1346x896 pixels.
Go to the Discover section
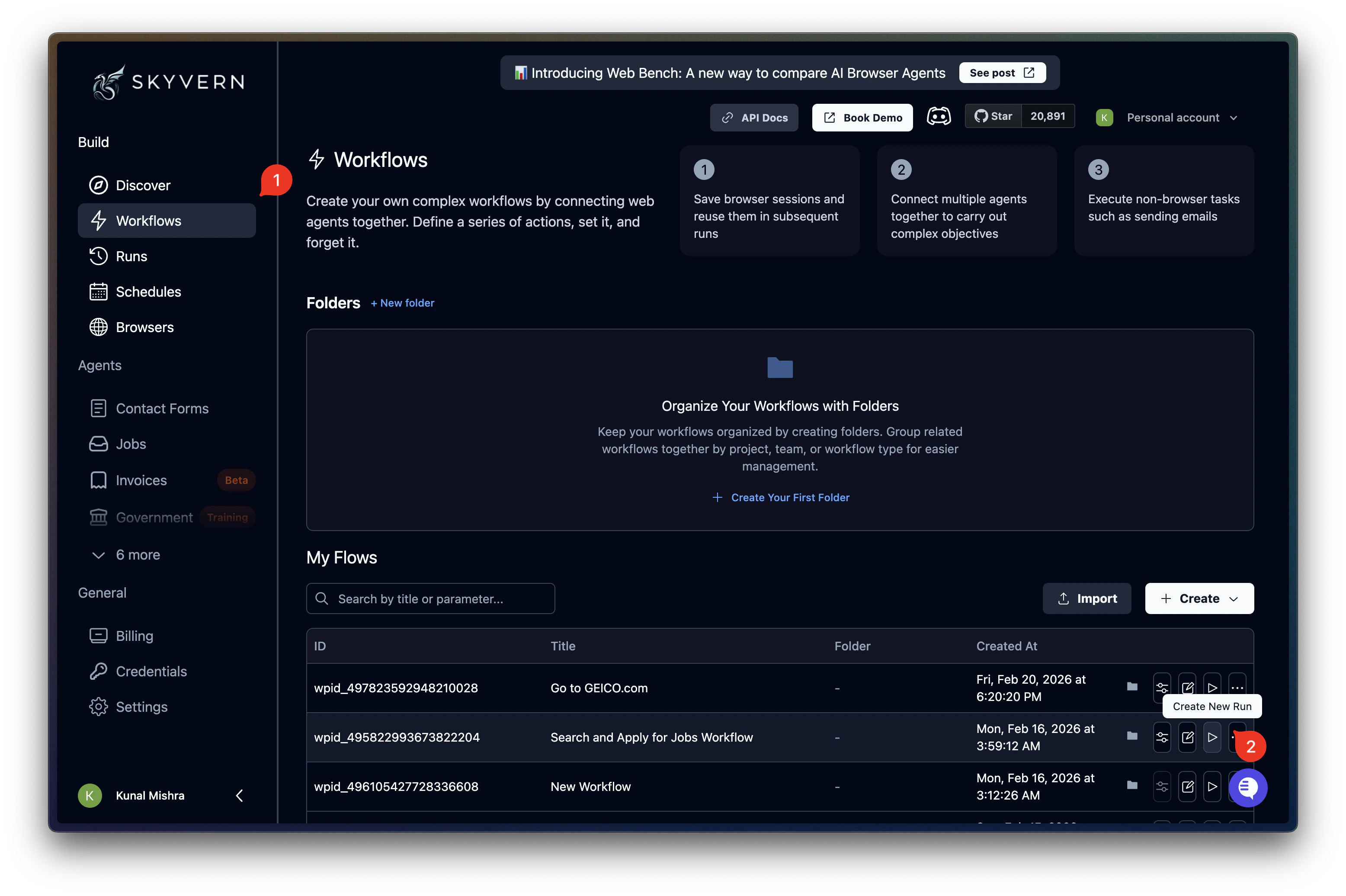(143, 185)
